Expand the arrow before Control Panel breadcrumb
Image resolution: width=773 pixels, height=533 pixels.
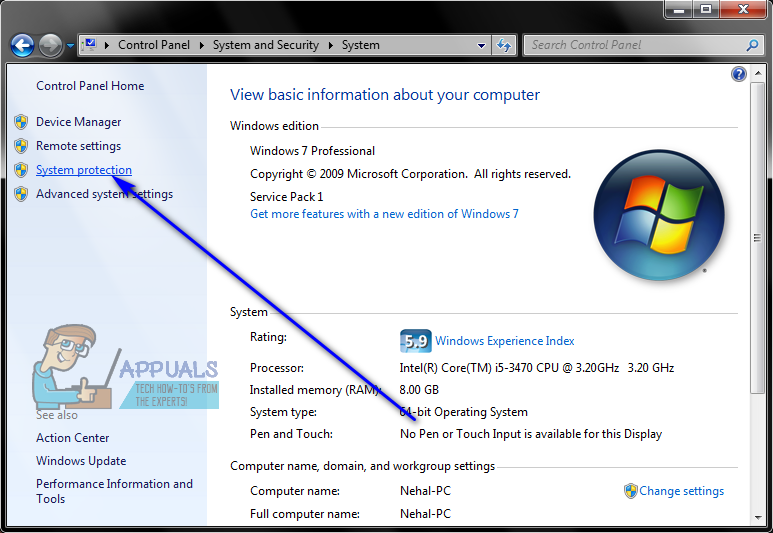tap(106, 45)
